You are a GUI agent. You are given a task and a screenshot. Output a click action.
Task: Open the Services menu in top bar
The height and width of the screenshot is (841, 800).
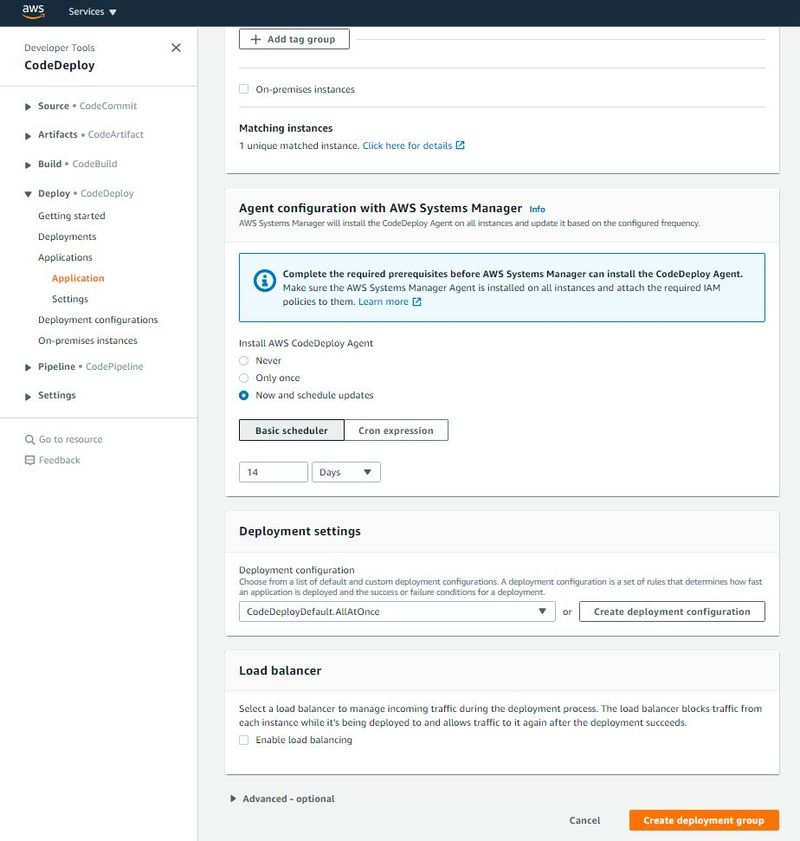(x=92, y=11)
